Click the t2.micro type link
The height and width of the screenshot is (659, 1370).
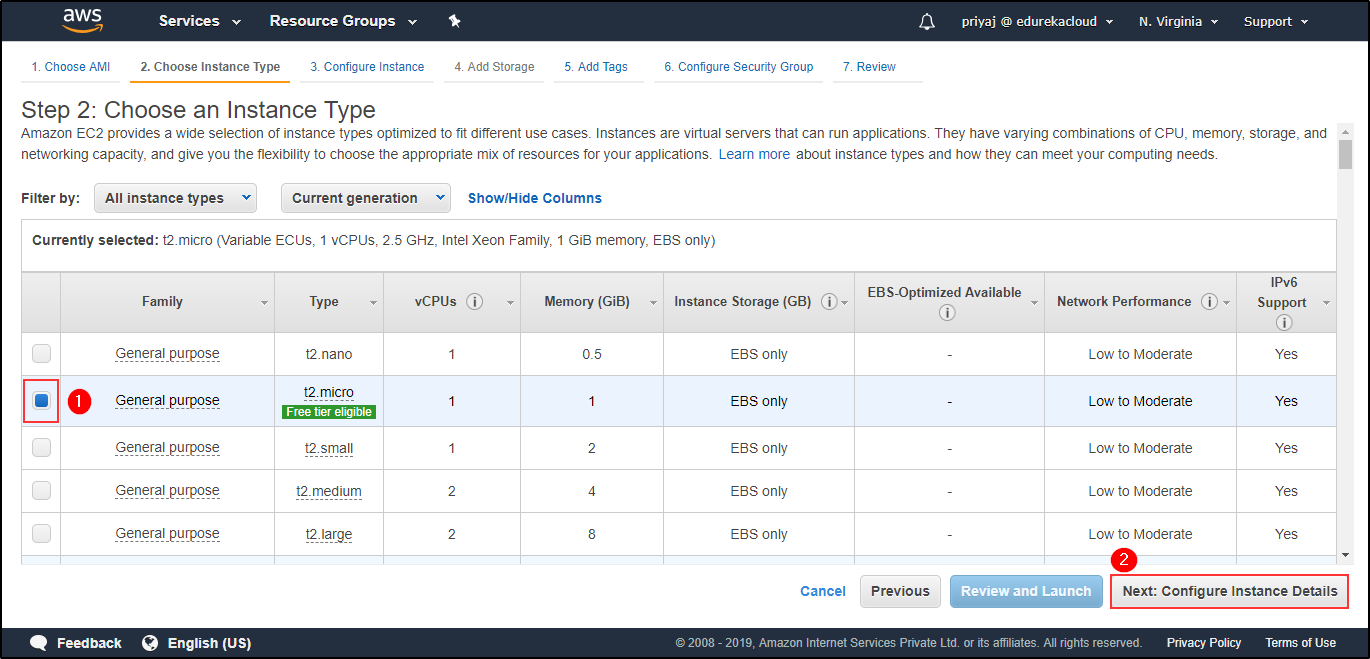[329, 392]
